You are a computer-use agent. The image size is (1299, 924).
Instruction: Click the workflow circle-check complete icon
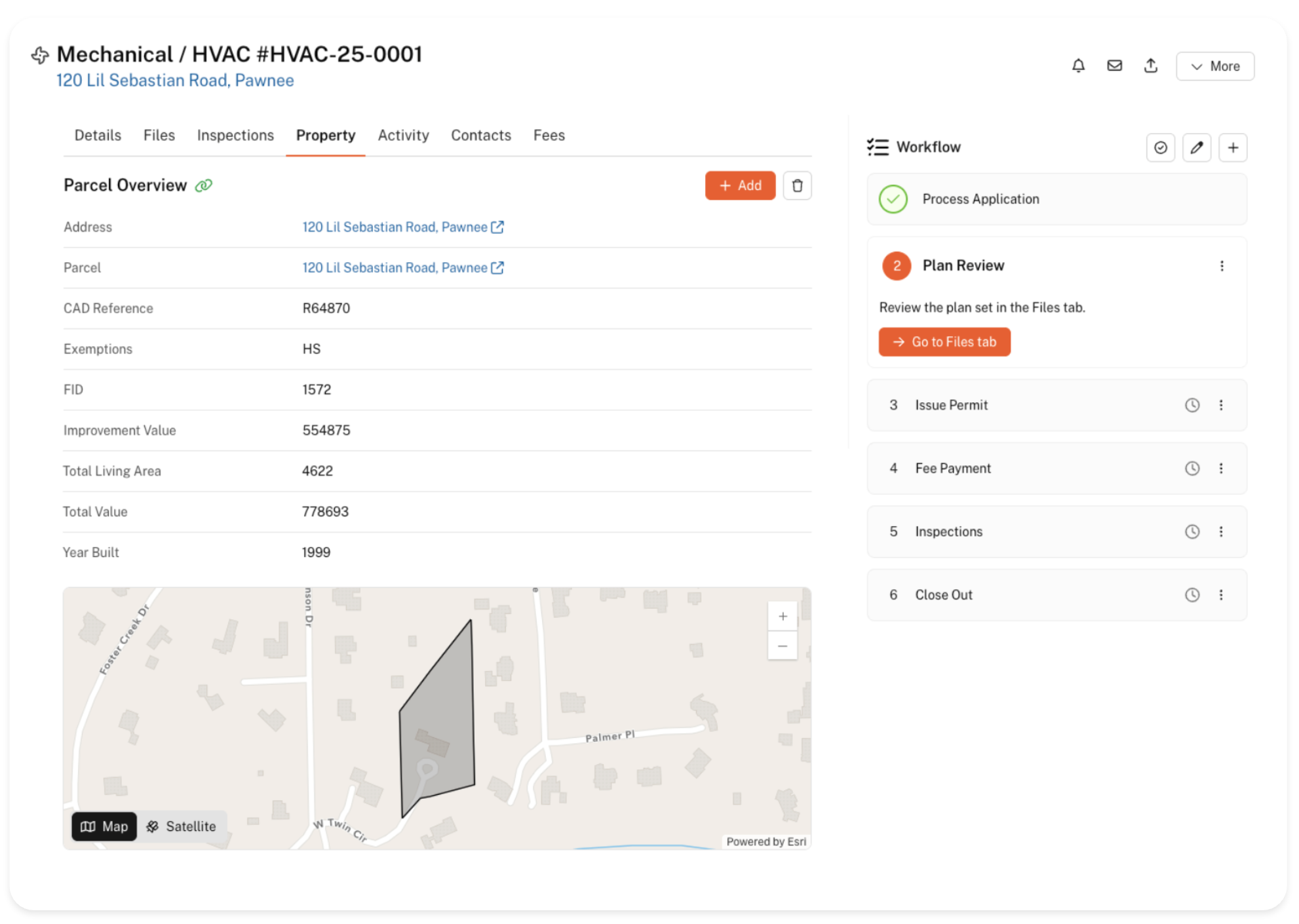tap(1160, 147)
